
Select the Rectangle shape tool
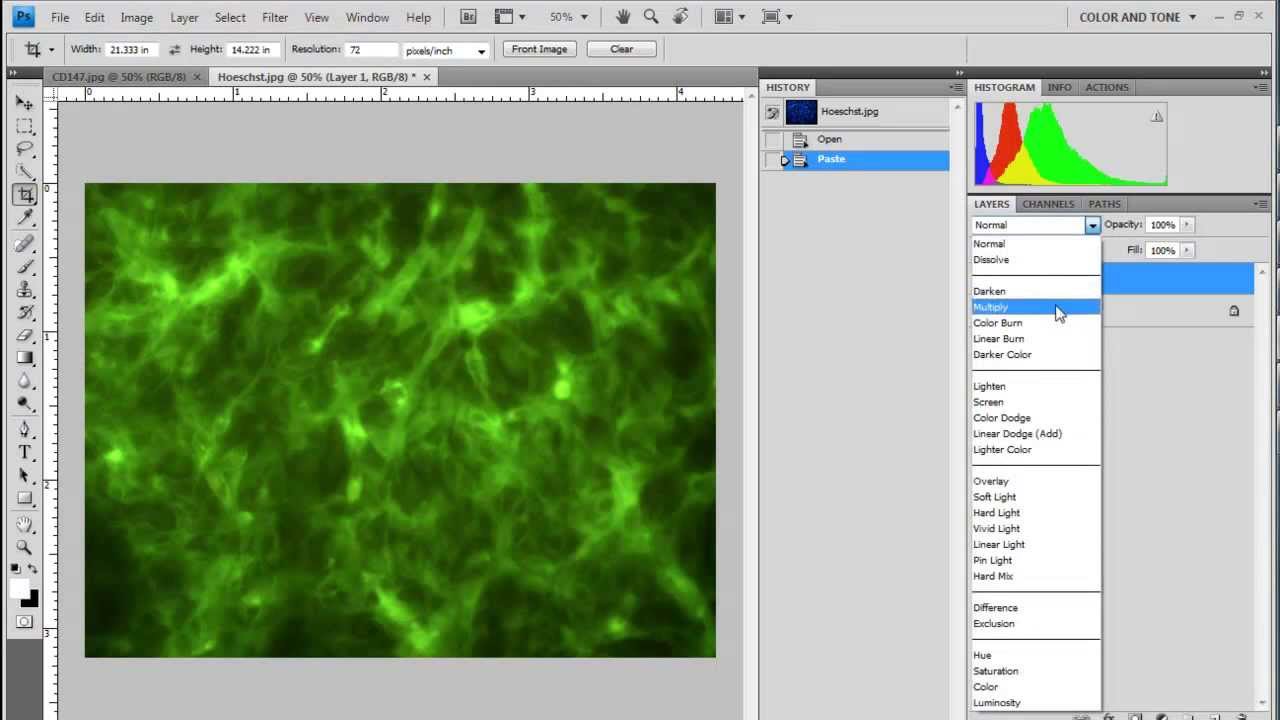pos(25,499)
